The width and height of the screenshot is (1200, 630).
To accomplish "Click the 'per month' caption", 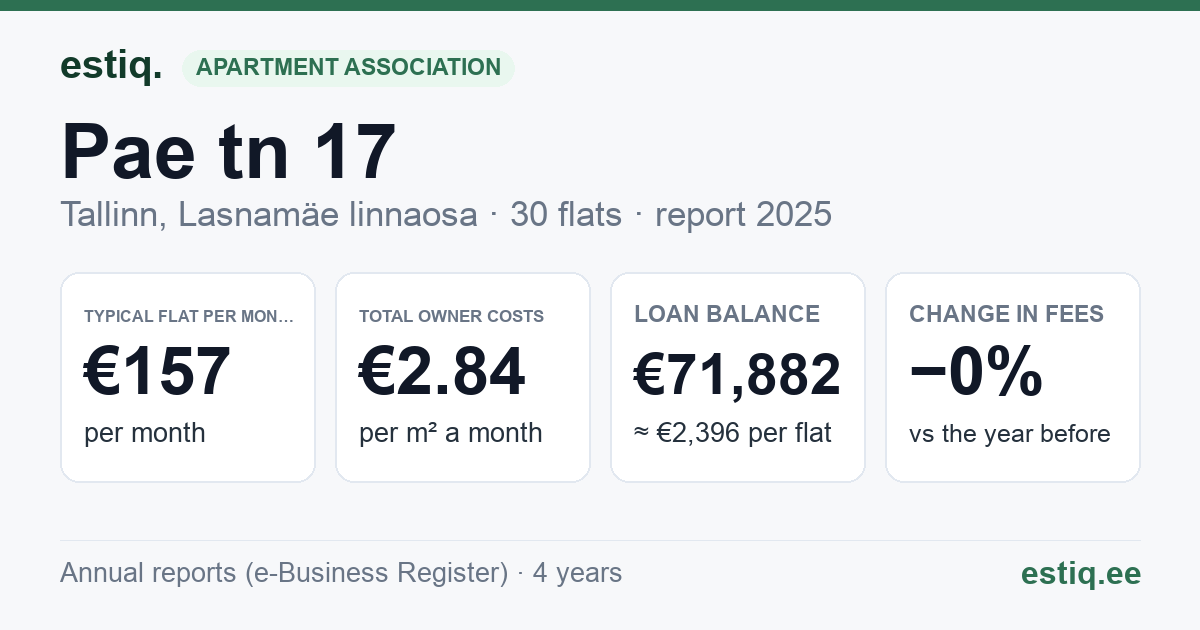I will pyautogui.click(x=145, y=433).
